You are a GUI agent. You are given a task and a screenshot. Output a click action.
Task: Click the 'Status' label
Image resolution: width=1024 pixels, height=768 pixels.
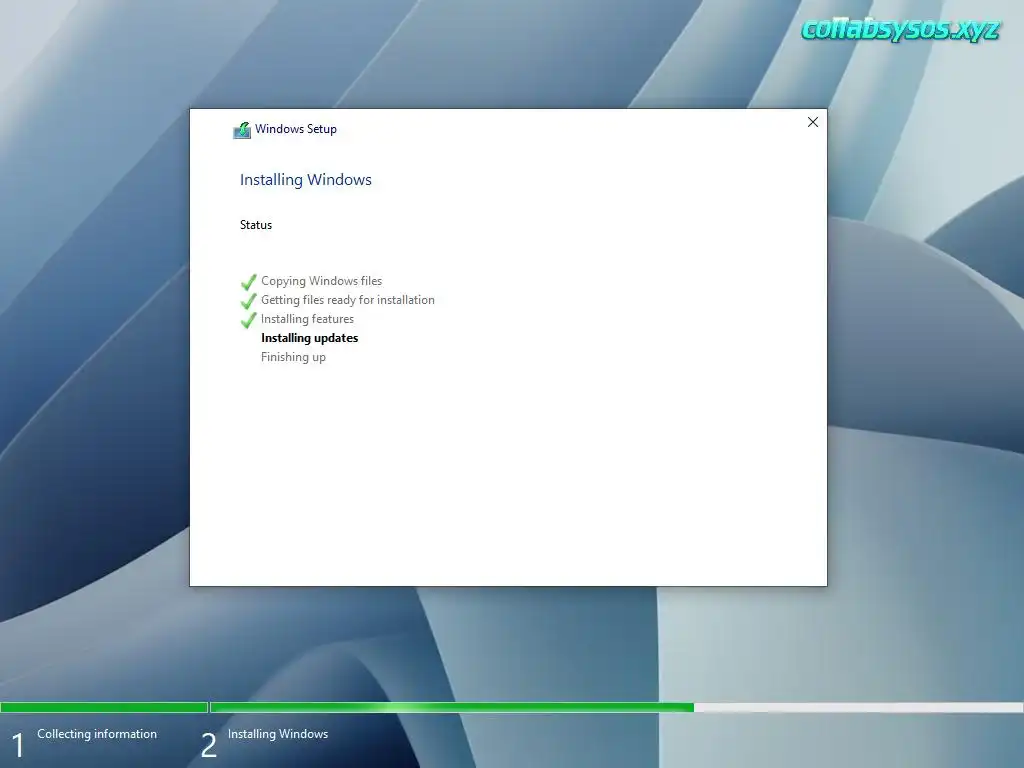[256, 225]
